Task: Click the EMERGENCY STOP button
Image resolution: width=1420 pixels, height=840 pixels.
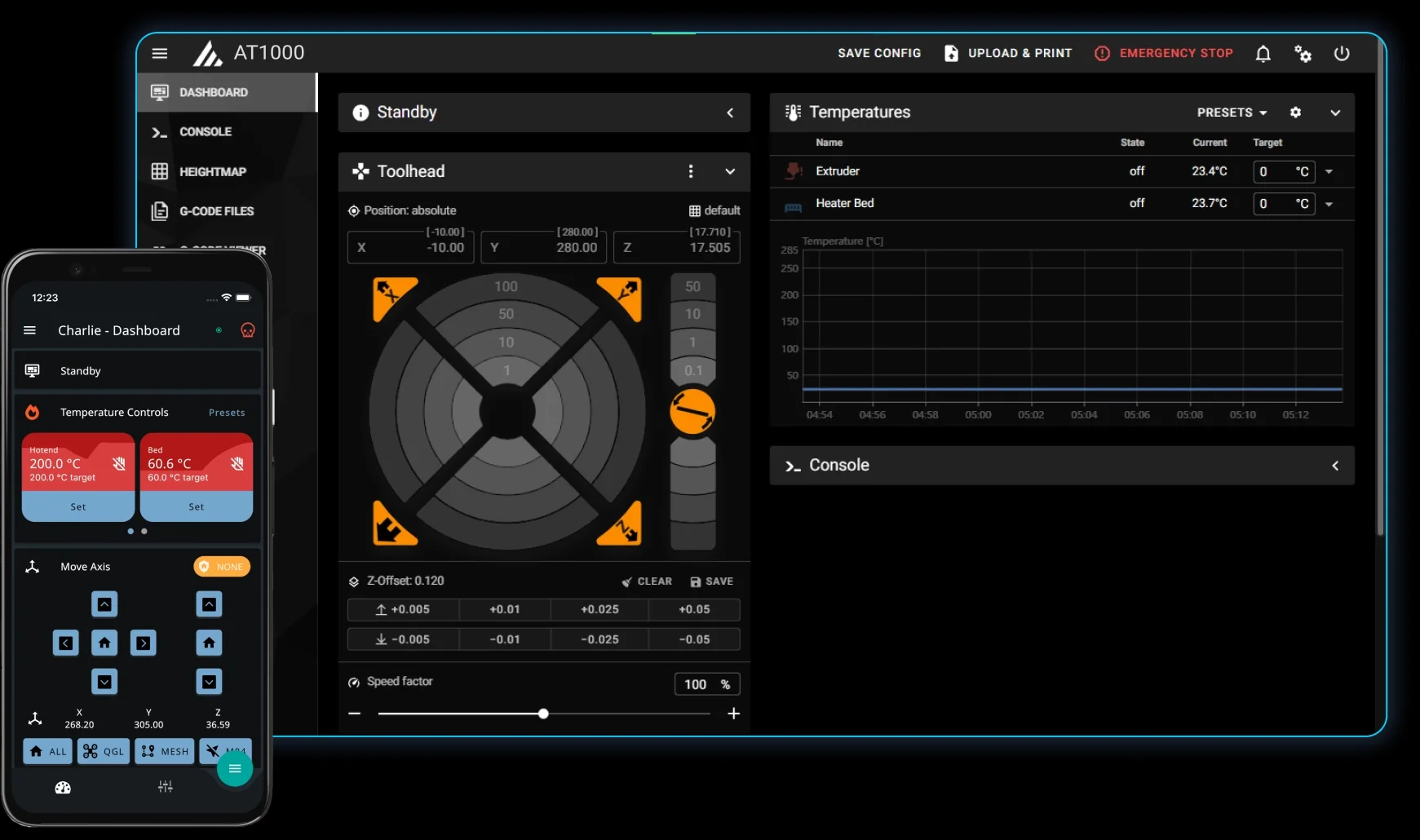Action: (1164, 53)
